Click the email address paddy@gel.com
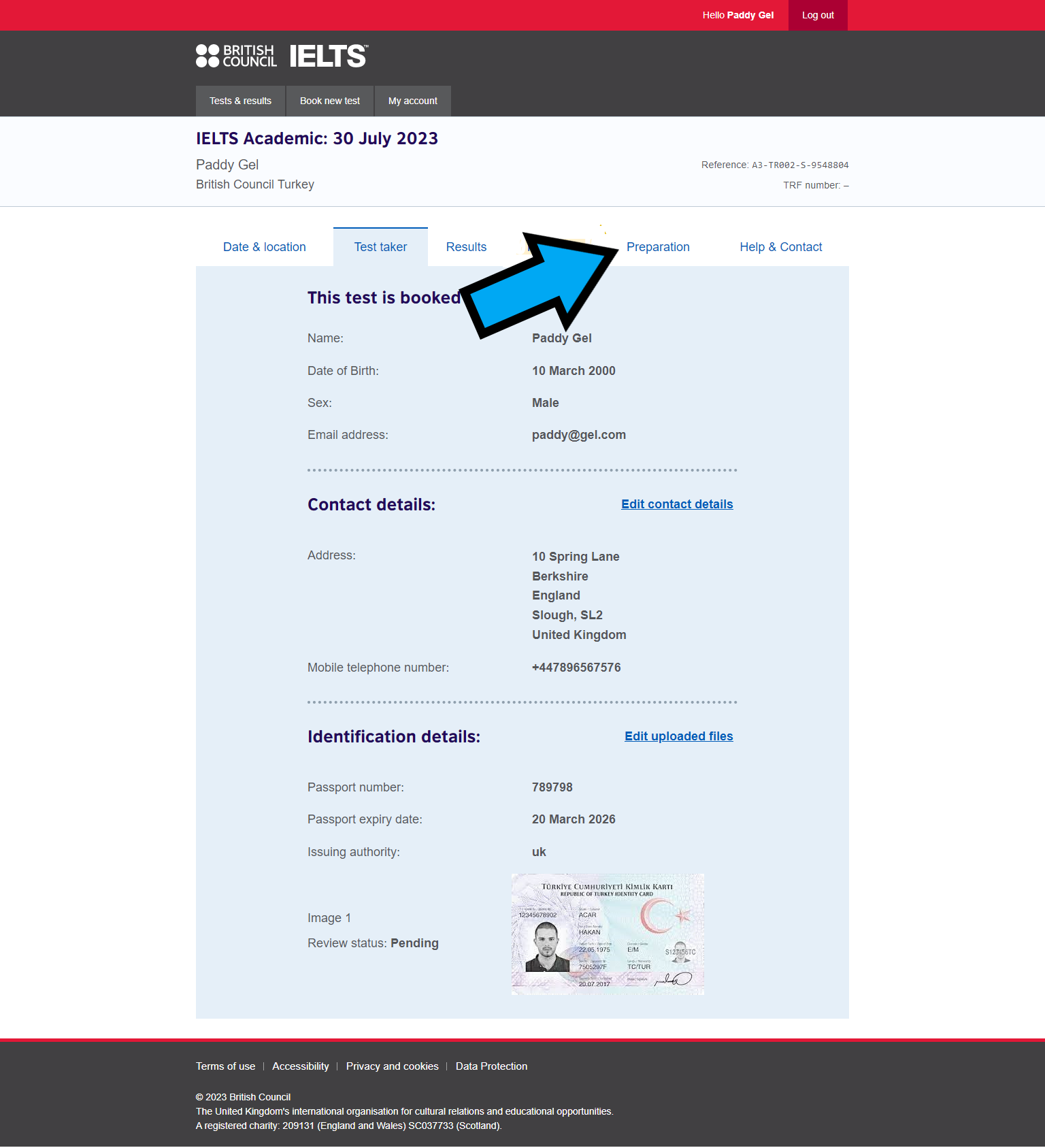 578,435
